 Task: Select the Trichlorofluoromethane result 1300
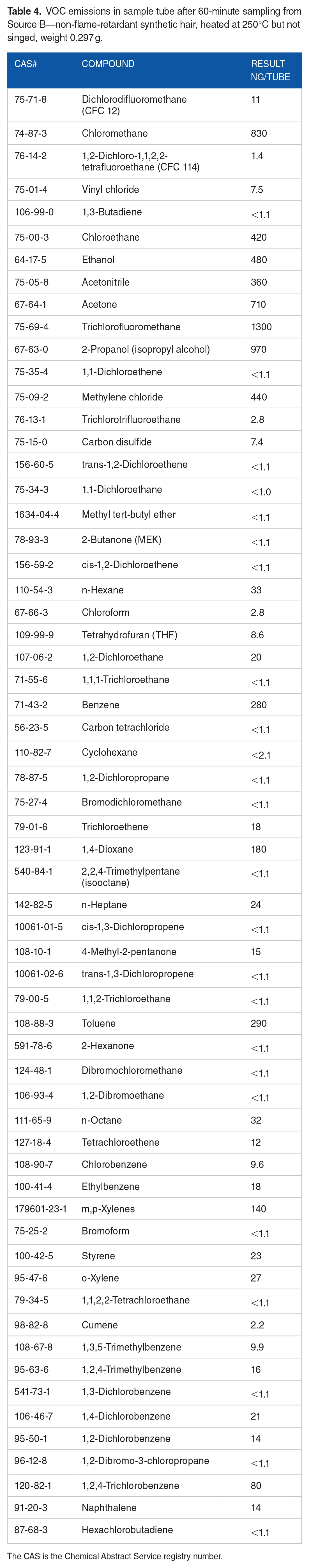tap(262, 327)
